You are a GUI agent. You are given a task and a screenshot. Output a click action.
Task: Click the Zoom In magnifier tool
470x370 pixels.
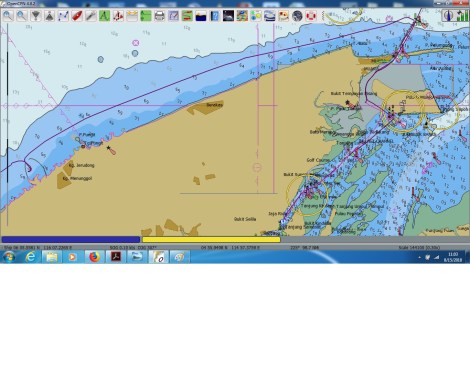pos(8,16)
